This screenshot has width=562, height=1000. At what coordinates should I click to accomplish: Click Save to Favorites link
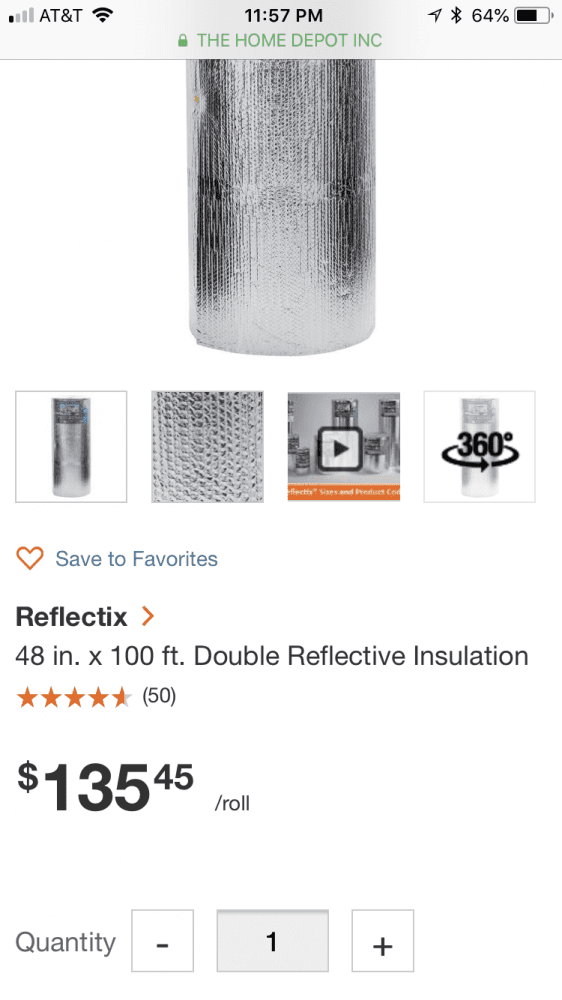click(137, 559)
